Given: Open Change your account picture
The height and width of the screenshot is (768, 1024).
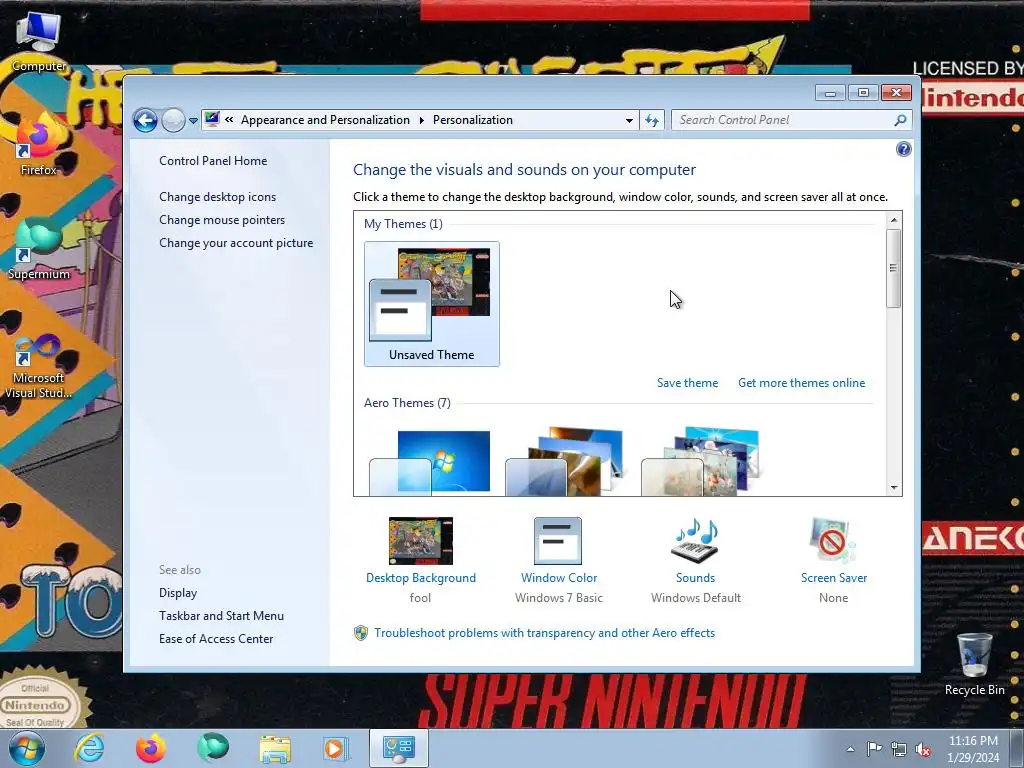Looking at the screenshot, I should point(236,243).
